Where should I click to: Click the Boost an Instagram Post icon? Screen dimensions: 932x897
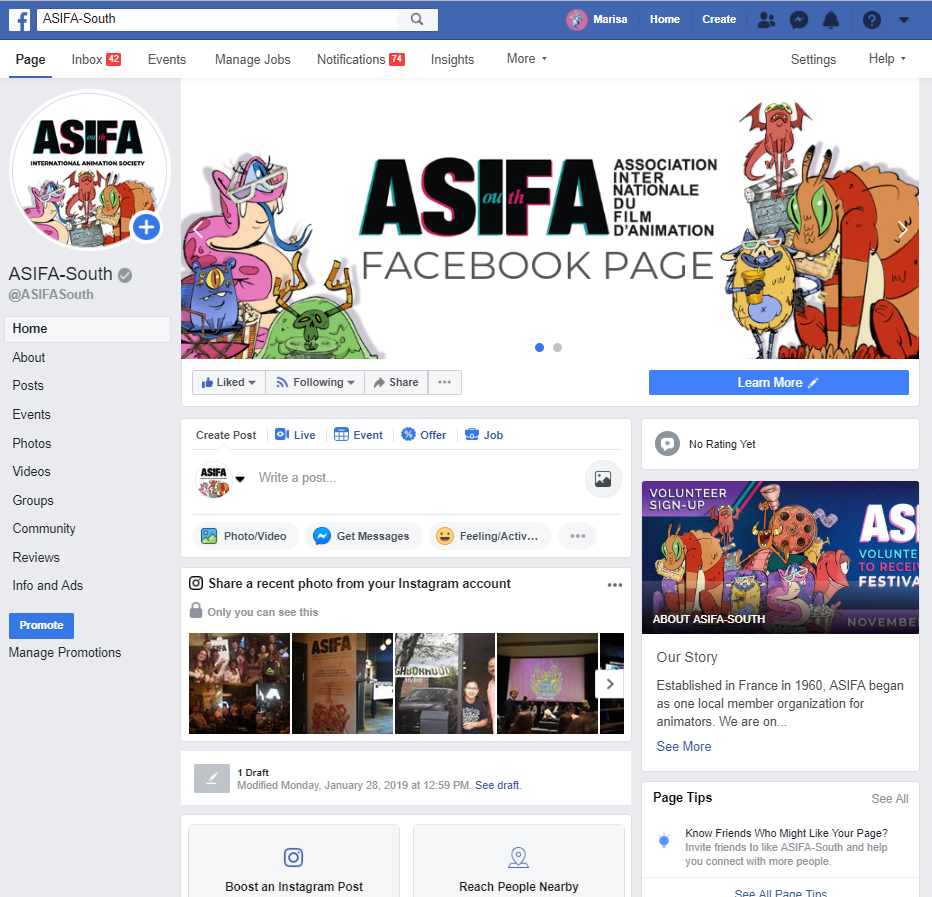click(x=294, y=857)
